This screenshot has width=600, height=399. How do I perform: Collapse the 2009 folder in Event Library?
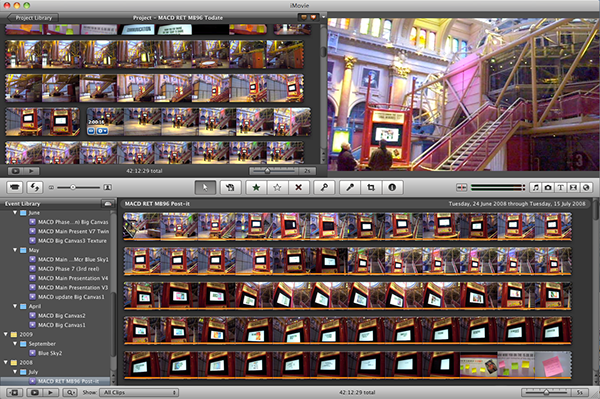click(x=6, y=334)
